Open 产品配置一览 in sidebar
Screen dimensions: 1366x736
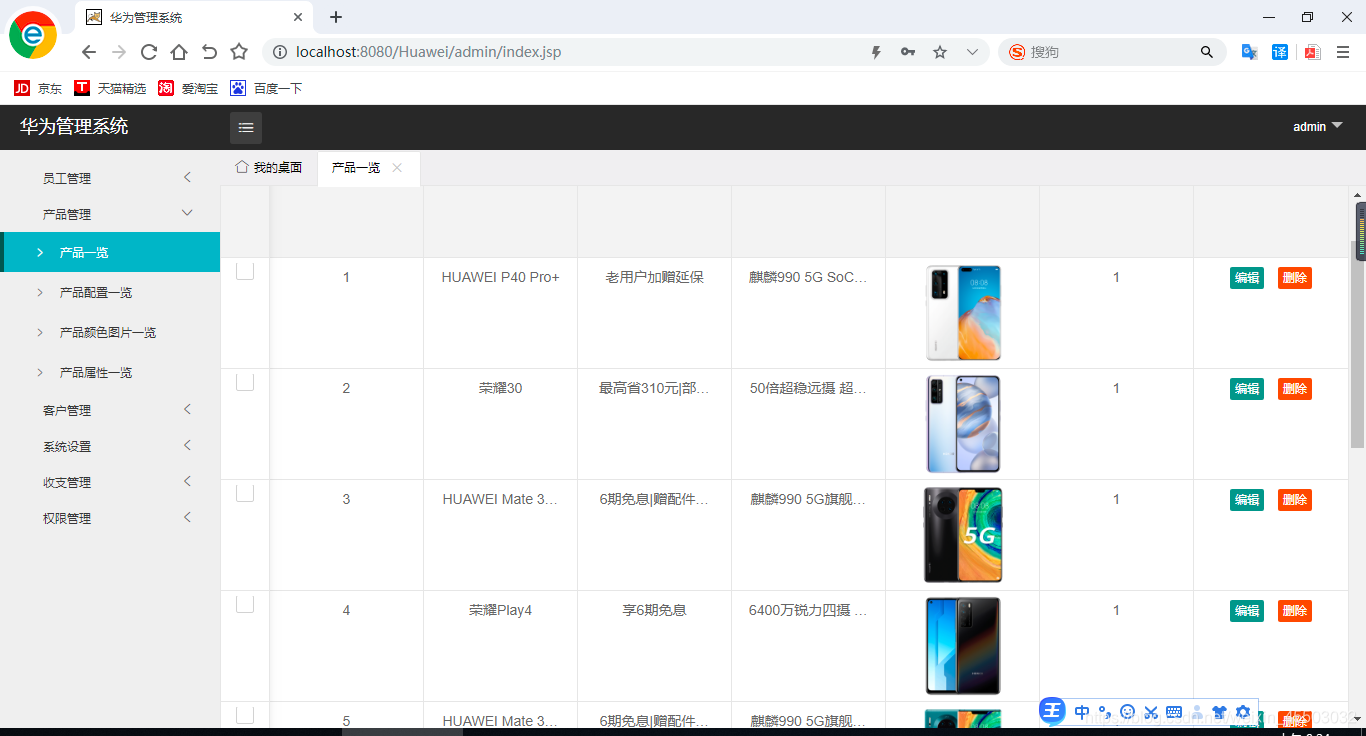110,292
